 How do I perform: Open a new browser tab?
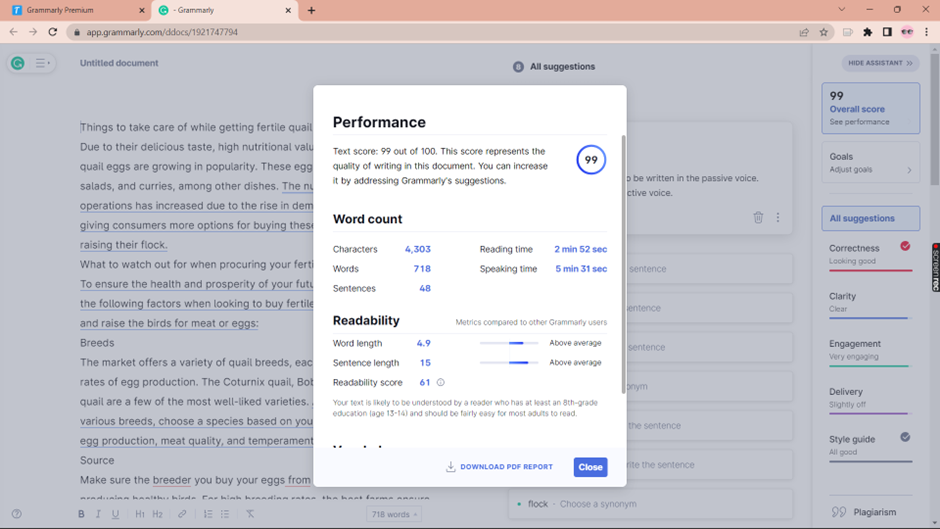311,10
